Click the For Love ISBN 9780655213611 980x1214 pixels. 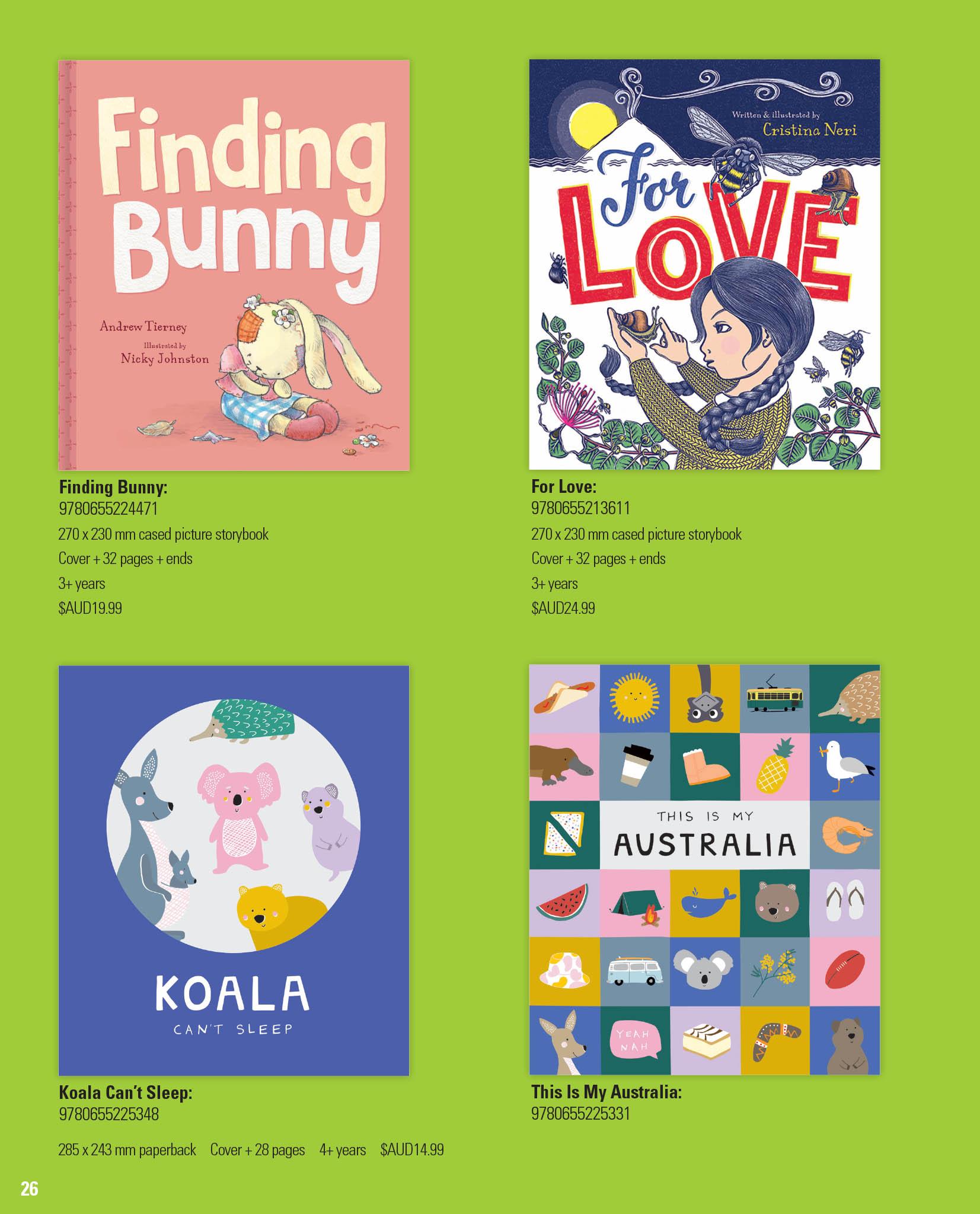click(580, 508)
